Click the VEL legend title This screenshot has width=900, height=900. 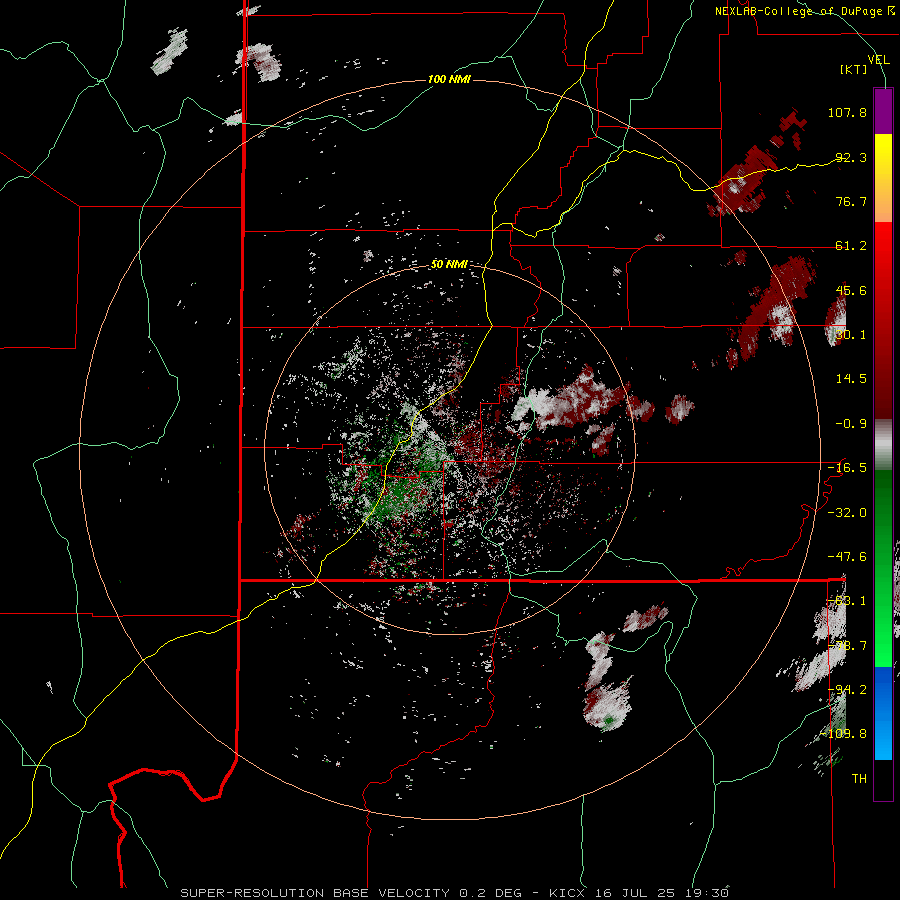(x=878, y=59)
